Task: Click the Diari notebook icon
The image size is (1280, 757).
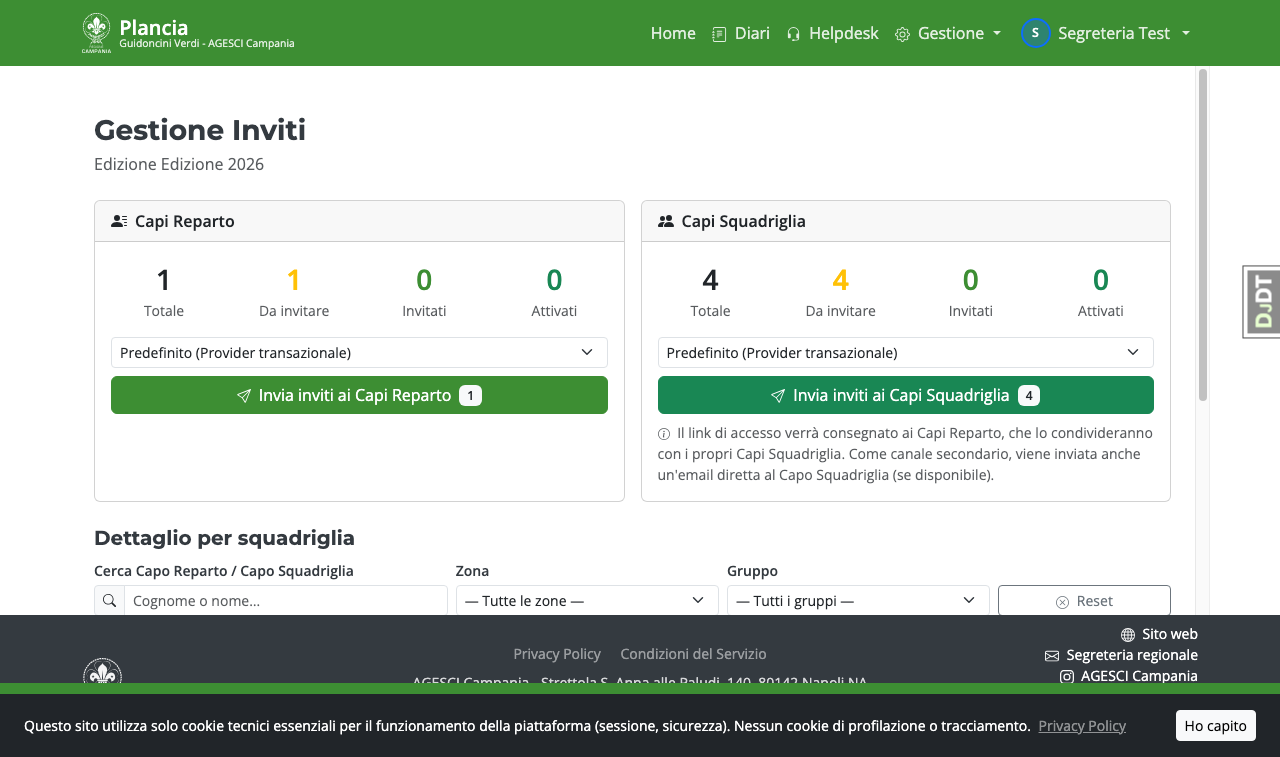Action: 719,34
